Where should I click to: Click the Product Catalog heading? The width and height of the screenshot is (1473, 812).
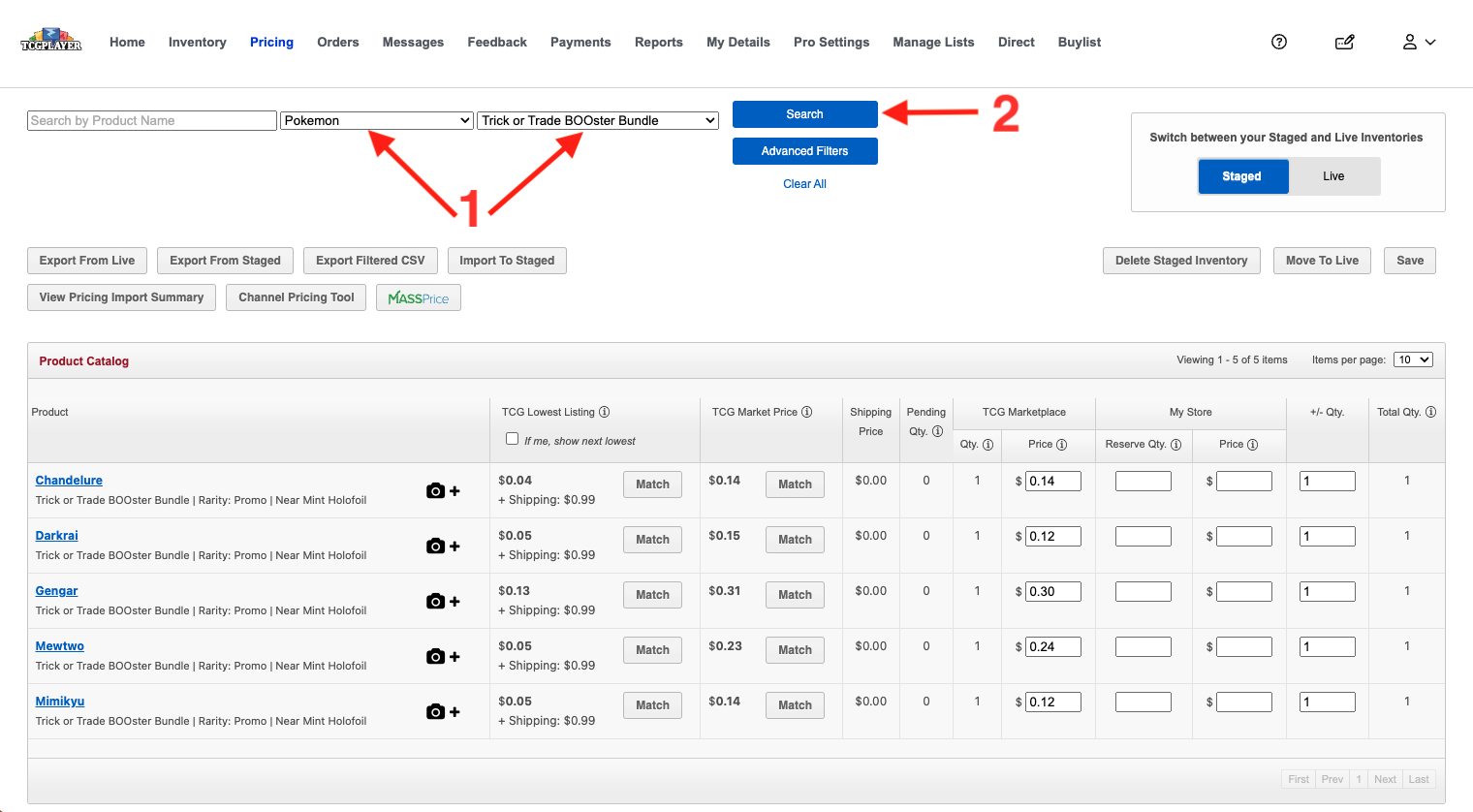[84, 361]
